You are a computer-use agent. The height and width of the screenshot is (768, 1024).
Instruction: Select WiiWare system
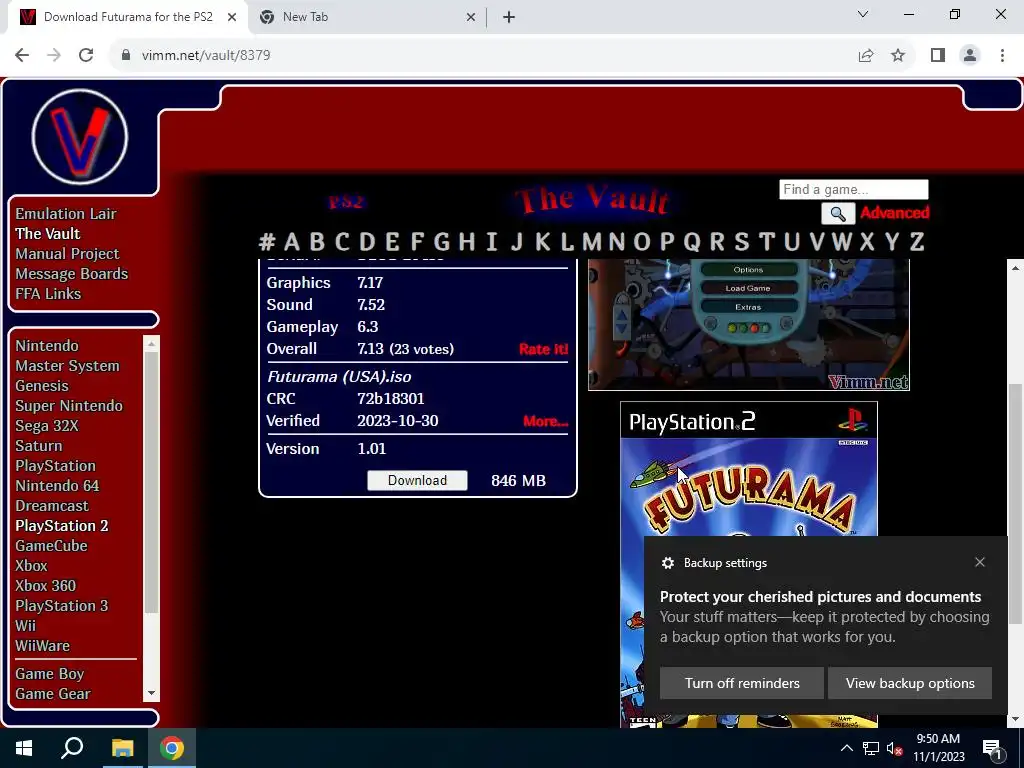42,645
